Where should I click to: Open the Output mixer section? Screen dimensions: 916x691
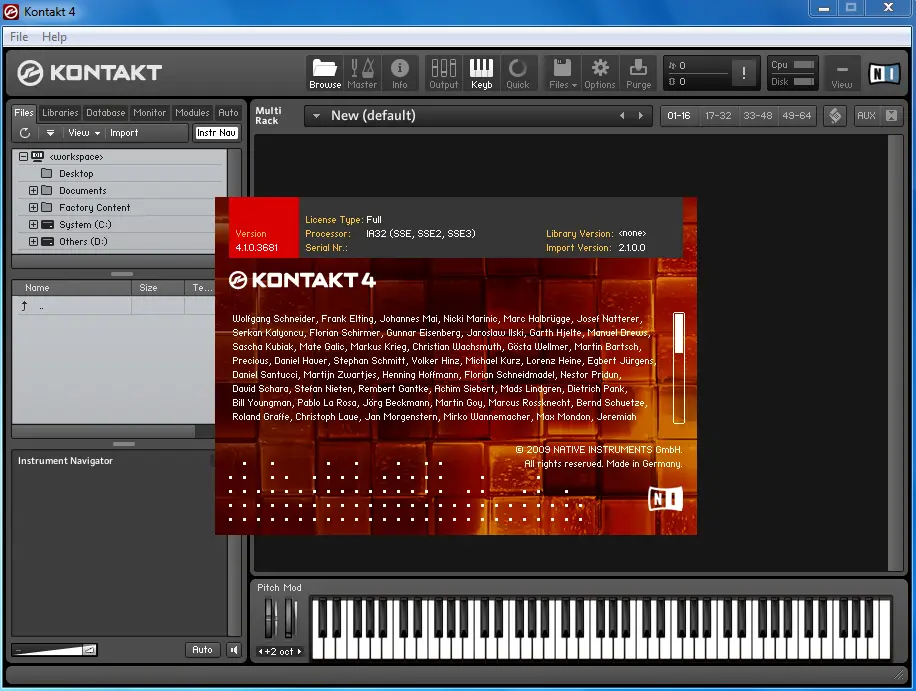(x=443, y=74)
